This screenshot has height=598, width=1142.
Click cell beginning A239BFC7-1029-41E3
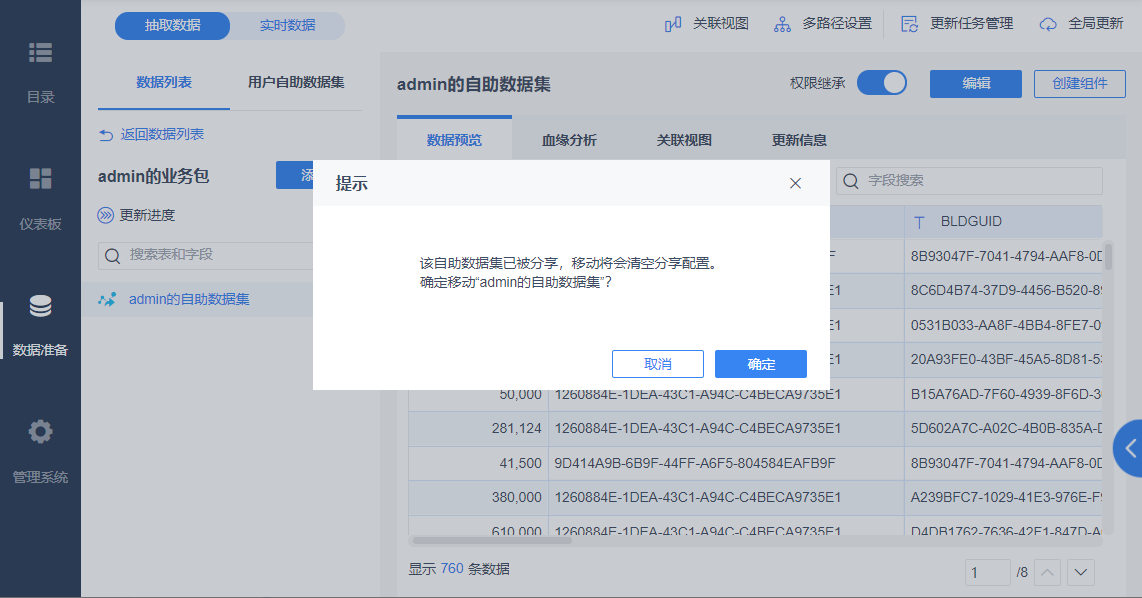click(x=1006, y=497)
